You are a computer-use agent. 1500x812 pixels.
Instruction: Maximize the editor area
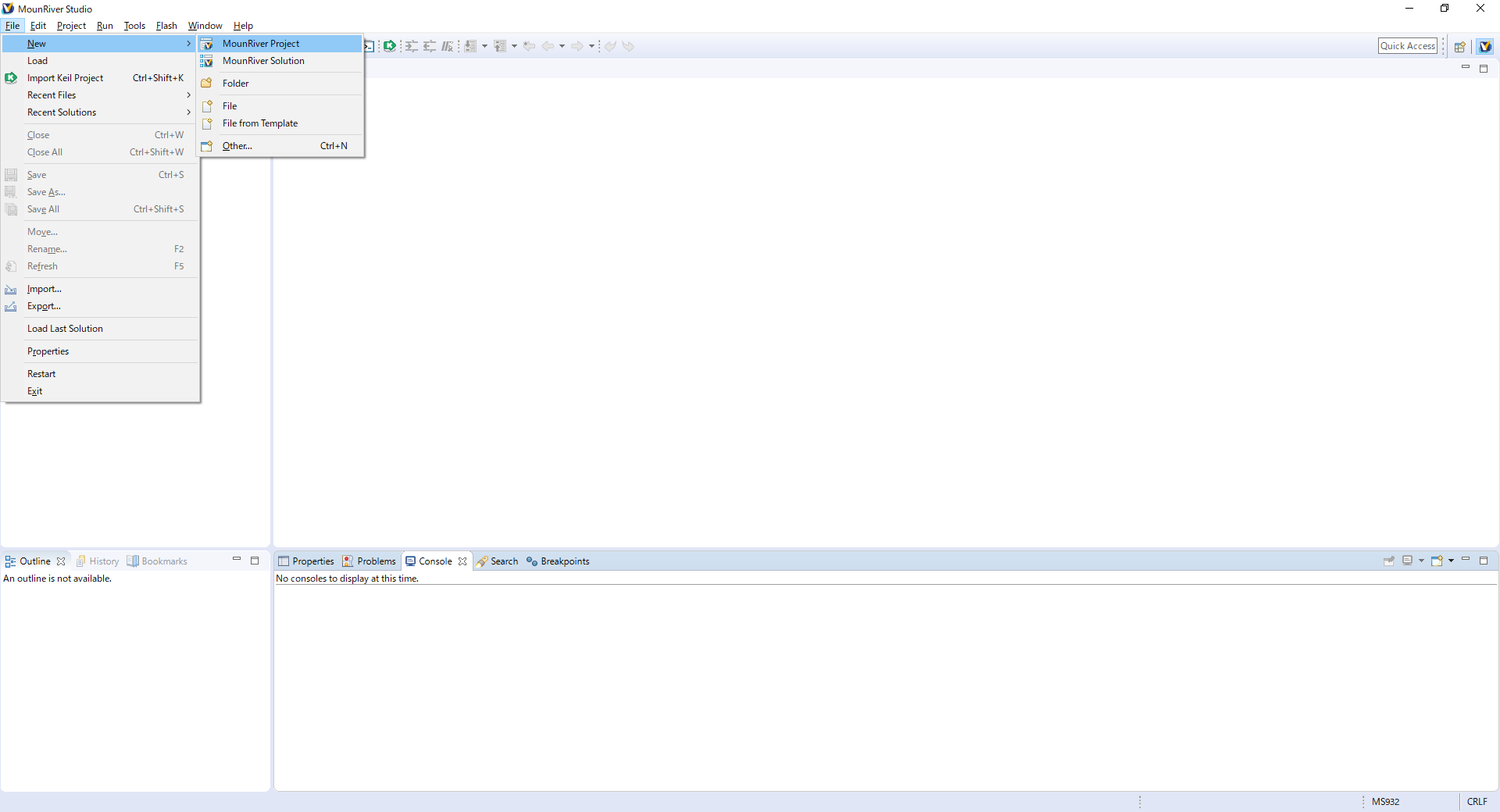tap(1484, 69)
